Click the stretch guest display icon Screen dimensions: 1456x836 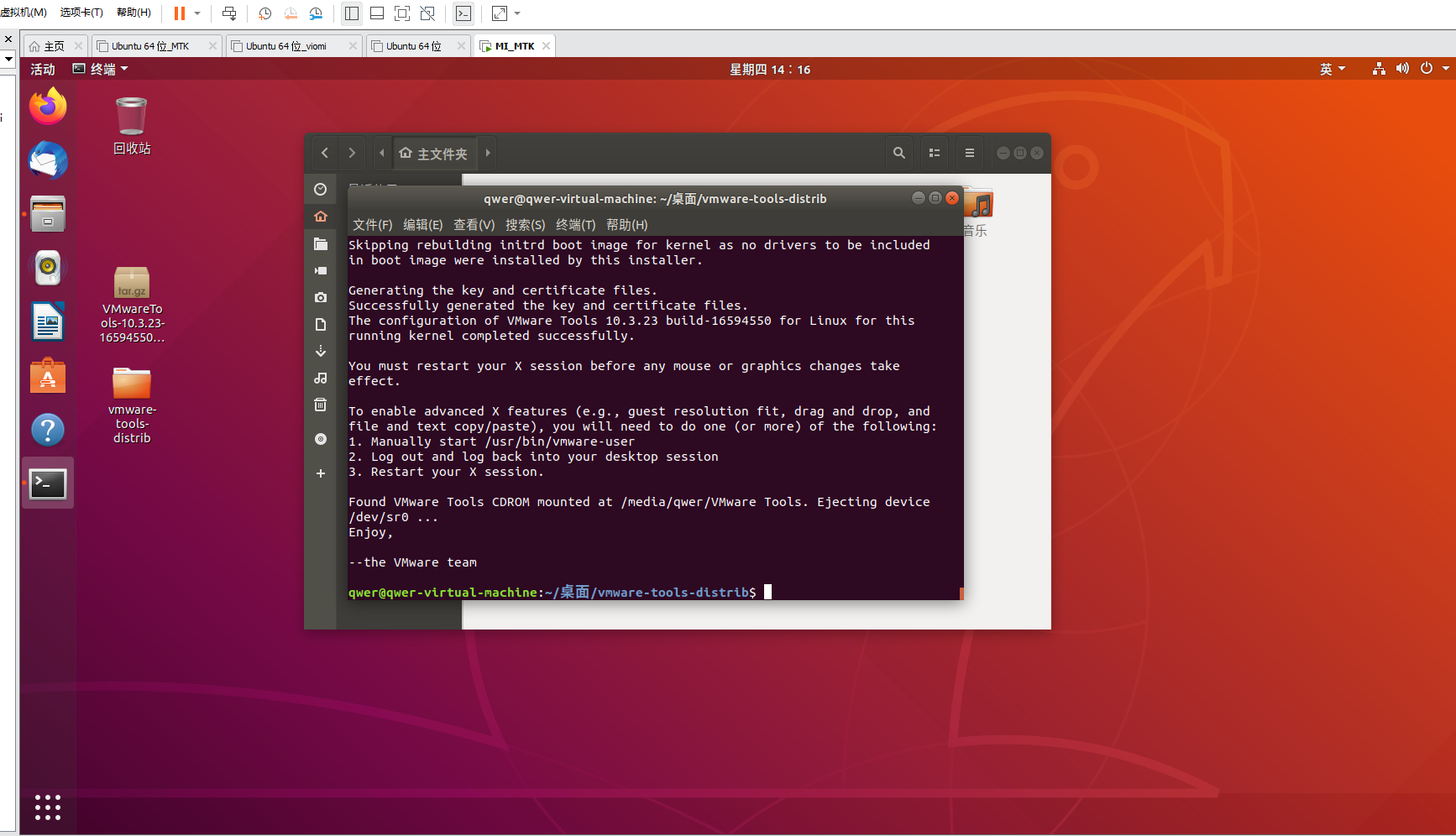point(500,13)
